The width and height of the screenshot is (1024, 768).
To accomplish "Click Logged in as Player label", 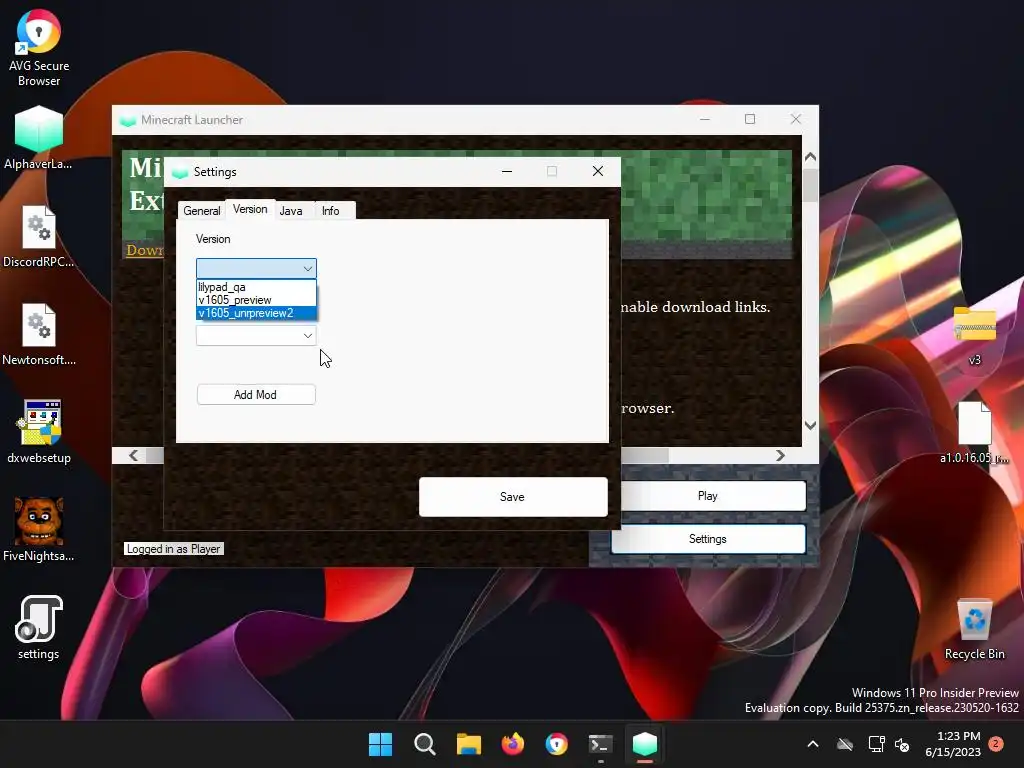I will 173,549.
